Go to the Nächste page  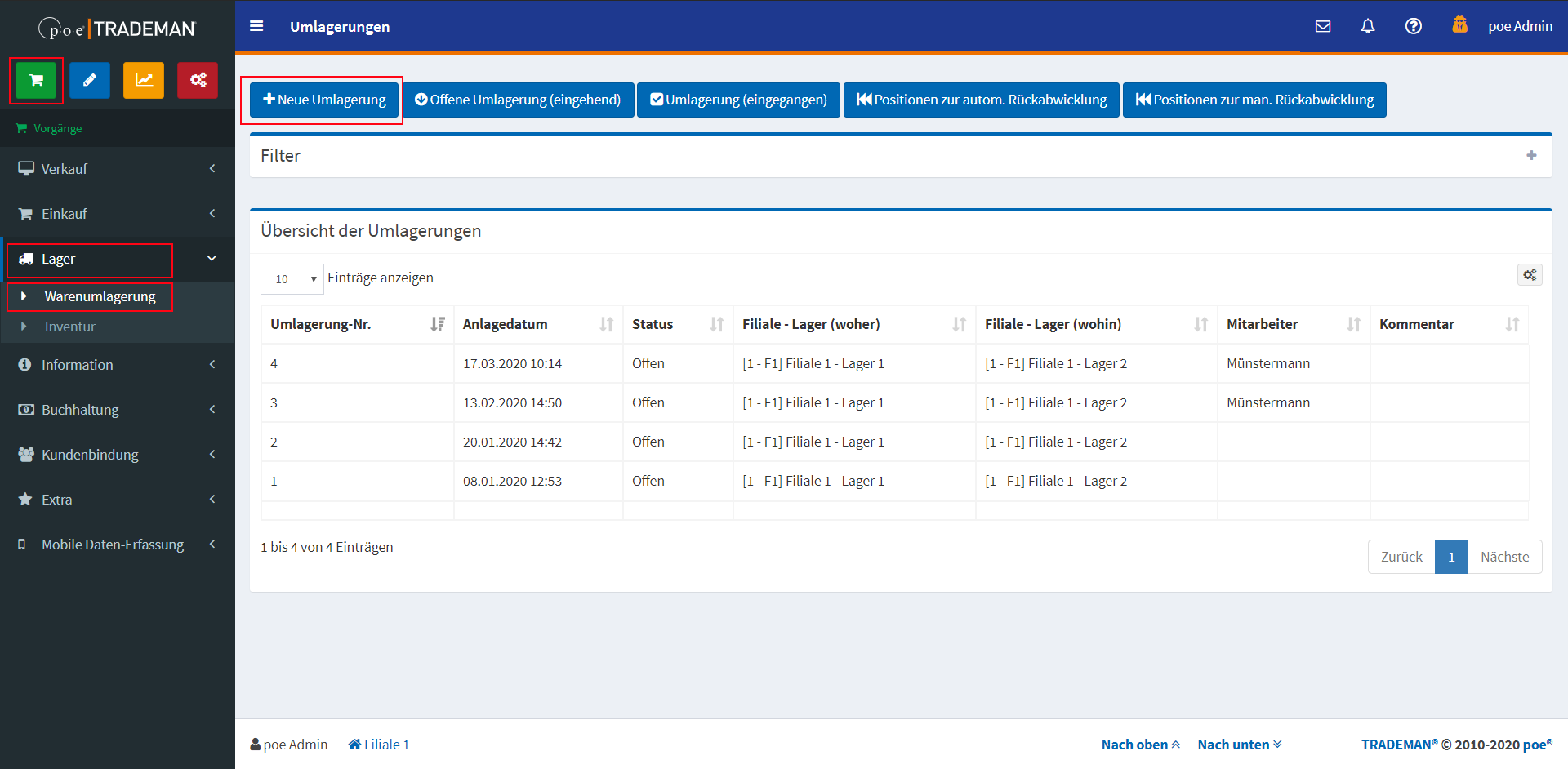pos(1504,557)
